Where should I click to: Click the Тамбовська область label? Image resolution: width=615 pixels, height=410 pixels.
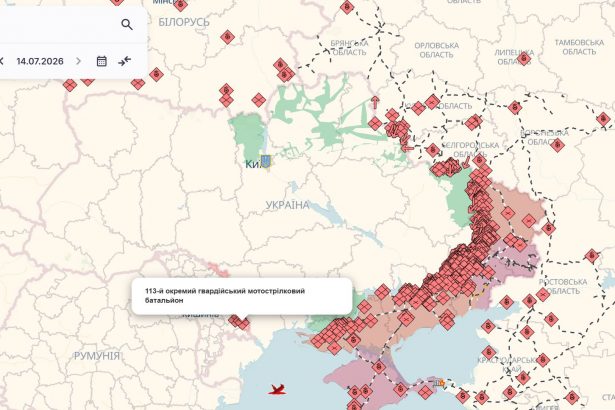(579, 47)
